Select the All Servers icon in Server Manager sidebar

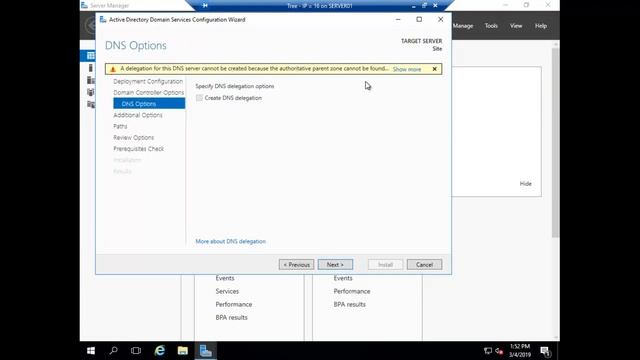tap(91, 80)
